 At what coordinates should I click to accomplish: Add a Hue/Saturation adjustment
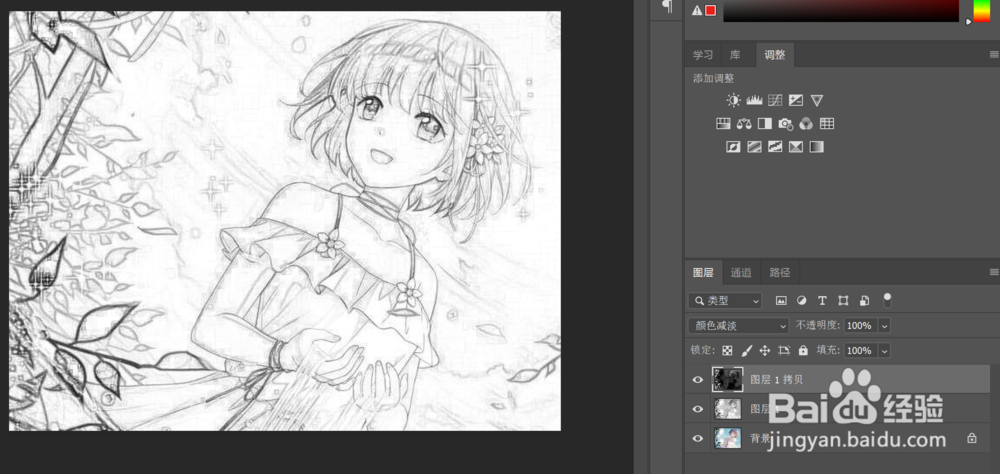tap(723, 124)
